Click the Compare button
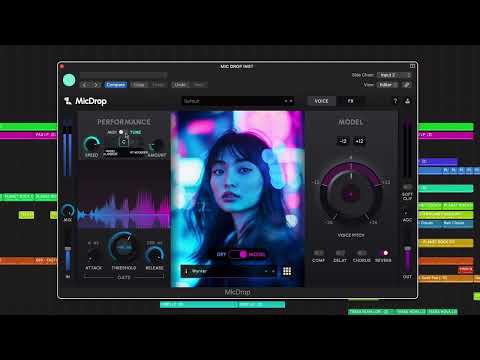The height and width of the screenshot is (360, 480). [116, 85]
